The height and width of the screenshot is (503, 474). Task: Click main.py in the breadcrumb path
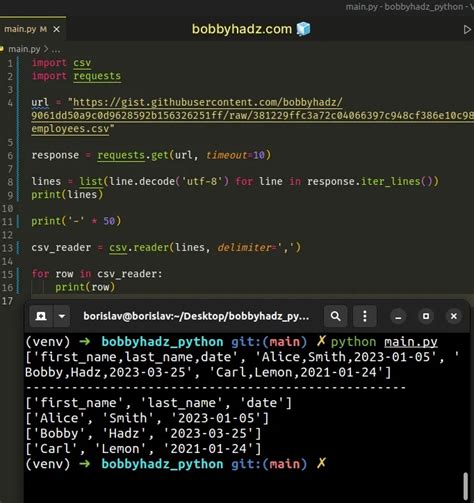[24, 49]
